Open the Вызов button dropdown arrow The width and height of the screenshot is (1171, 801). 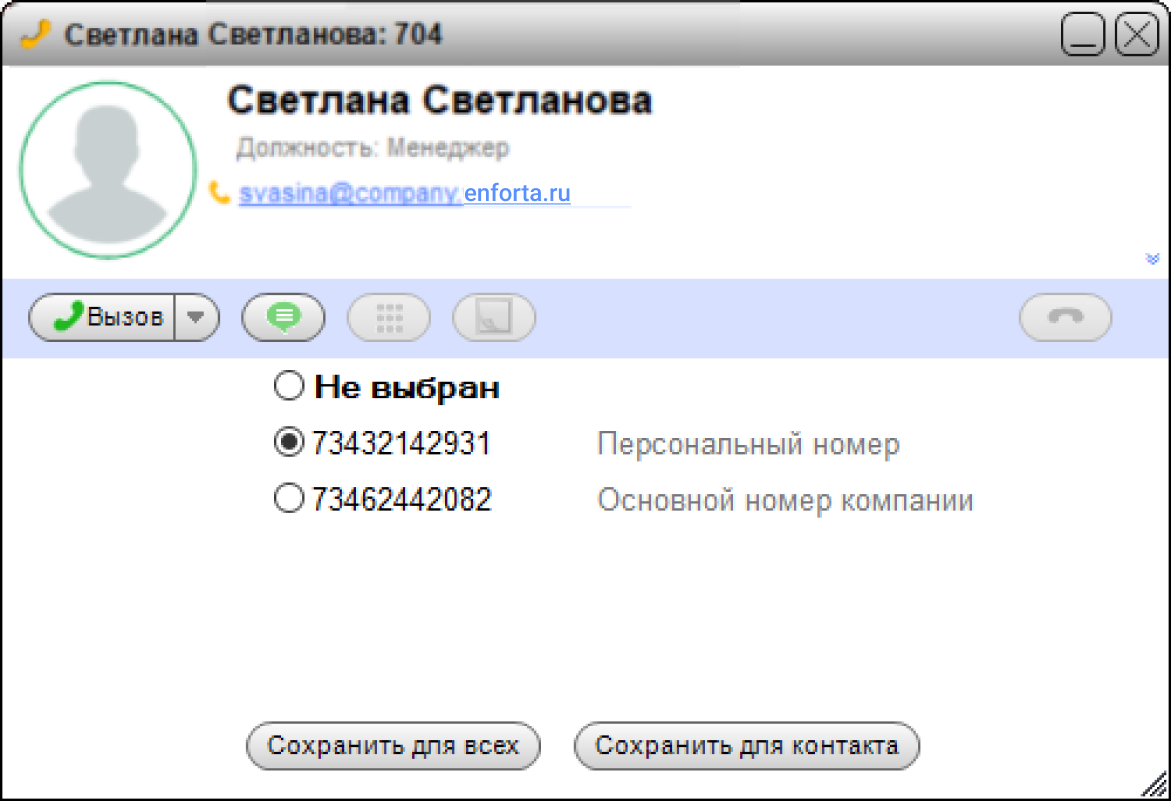point(196,317)
